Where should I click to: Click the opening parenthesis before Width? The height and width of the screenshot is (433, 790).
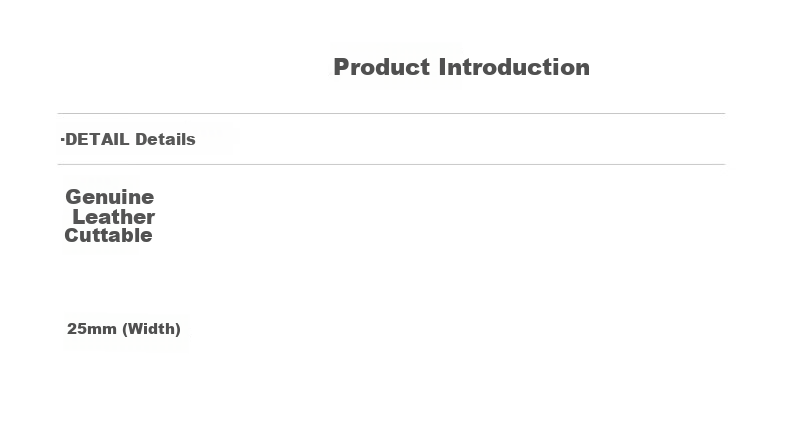125,329
